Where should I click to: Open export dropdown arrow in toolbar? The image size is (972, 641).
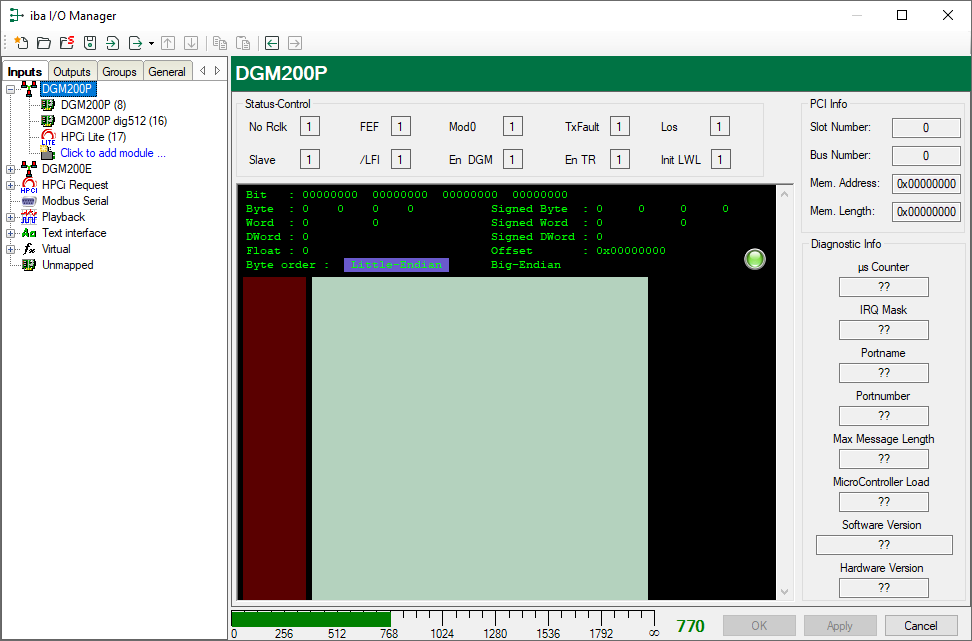[x=151, y=43]
